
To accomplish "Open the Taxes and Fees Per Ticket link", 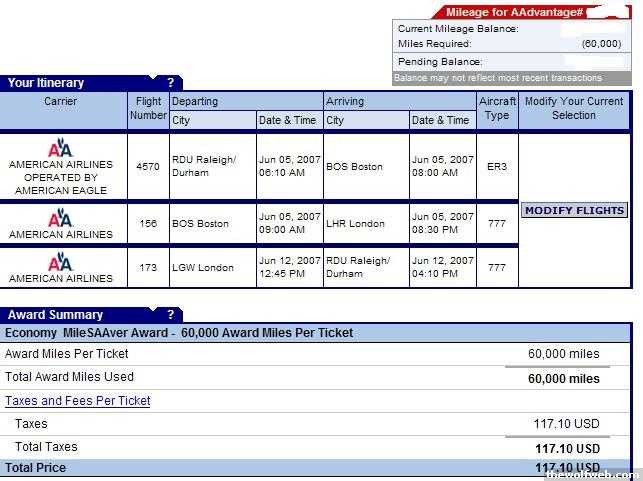I will click(x=78, y=401).
